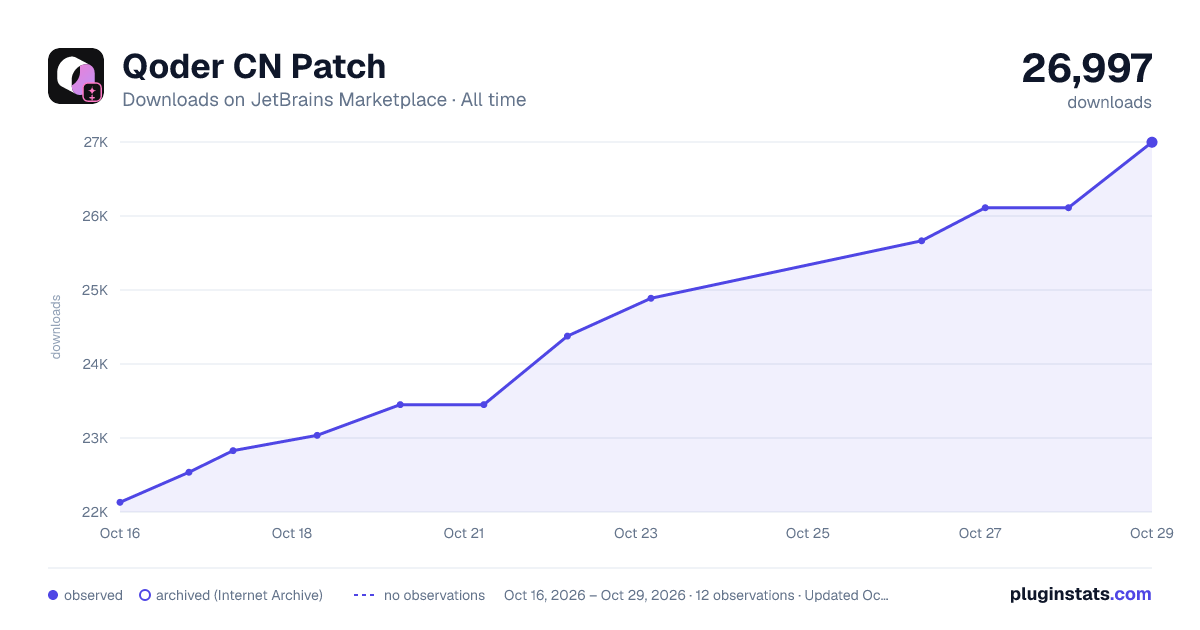The height and width of the screenshot is (630, 1200).
Task: Click the 'downloads' caption under 26,997
Action: coord(1109,102)
